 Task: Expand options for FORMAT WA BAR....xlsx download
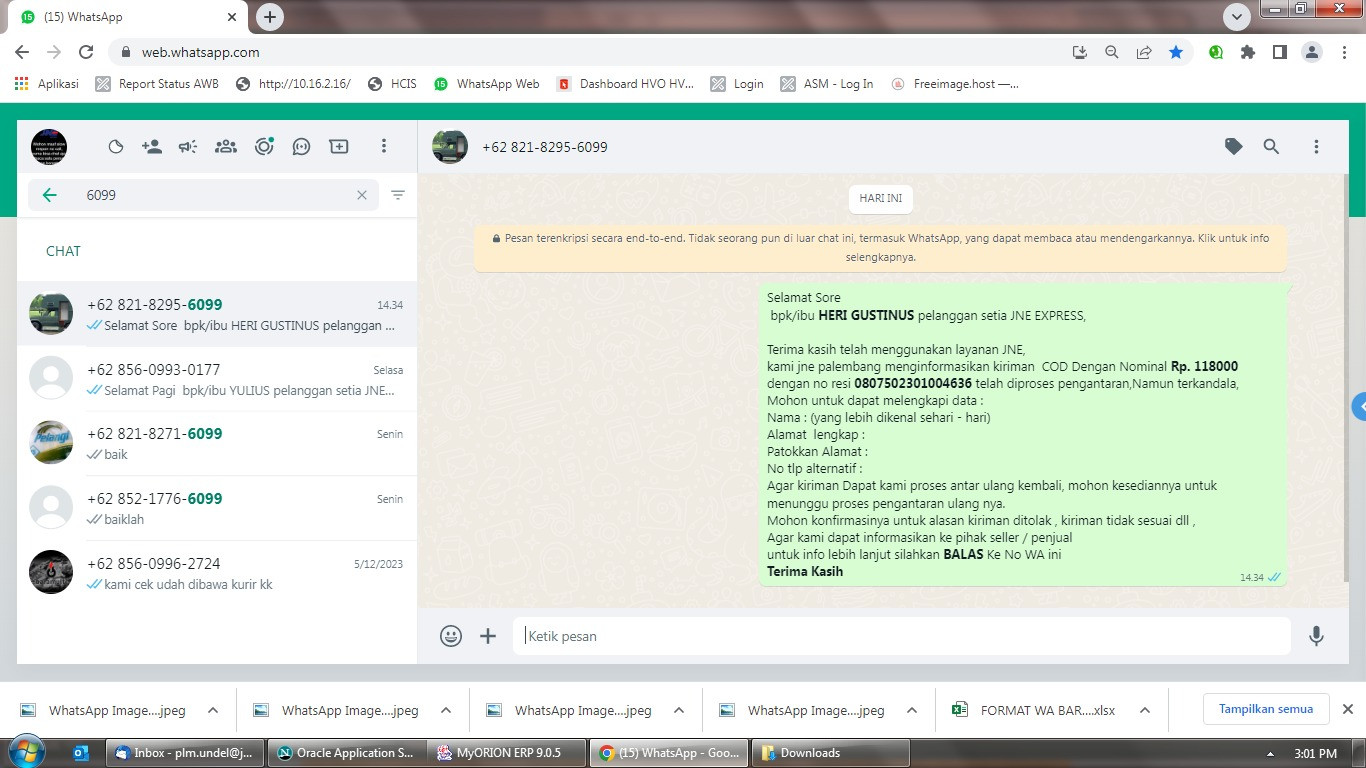click(1145, 710)
